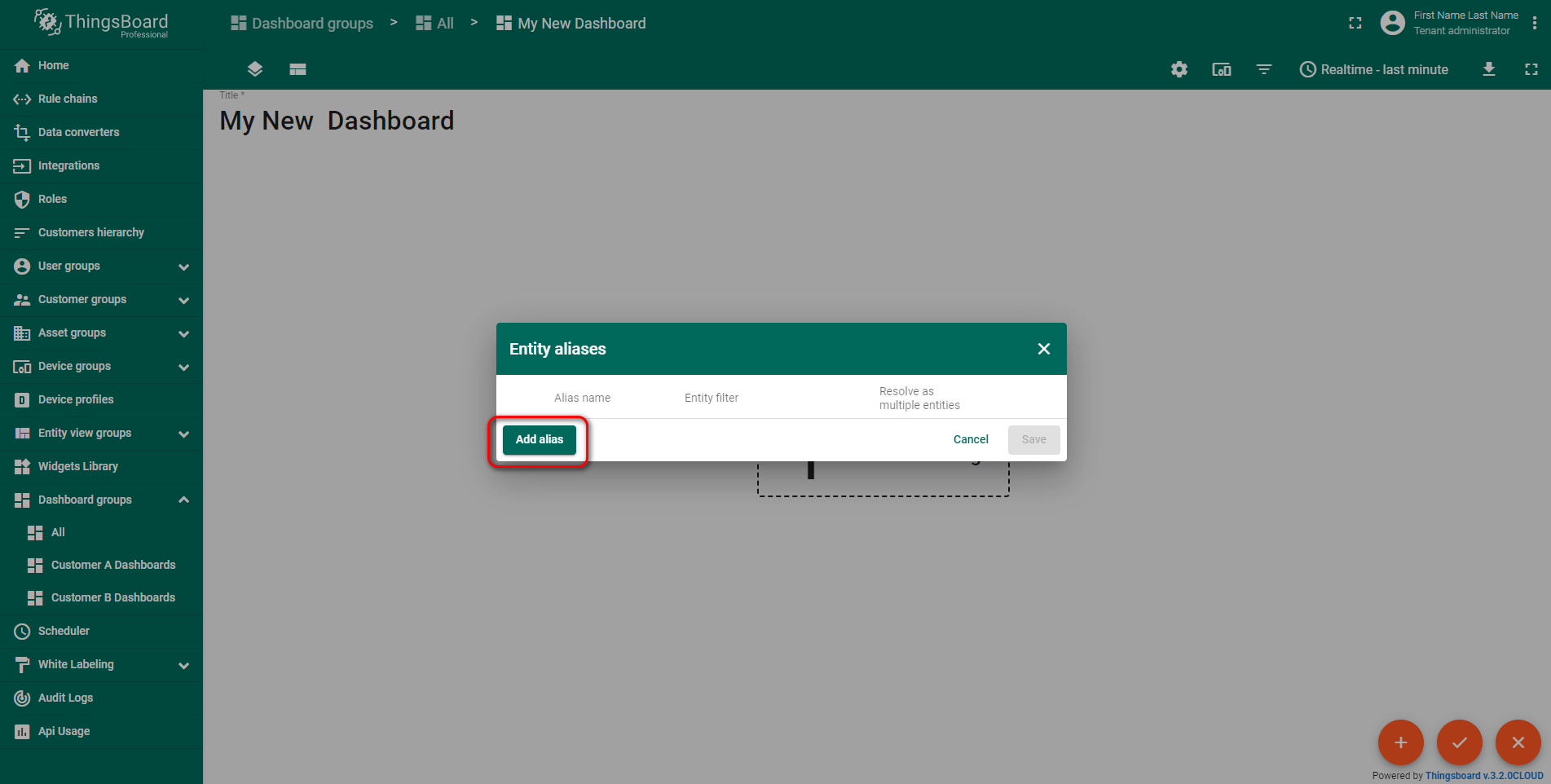Click the add widget plus button
Screen dimensions: 1551x784
(1400, 742)
